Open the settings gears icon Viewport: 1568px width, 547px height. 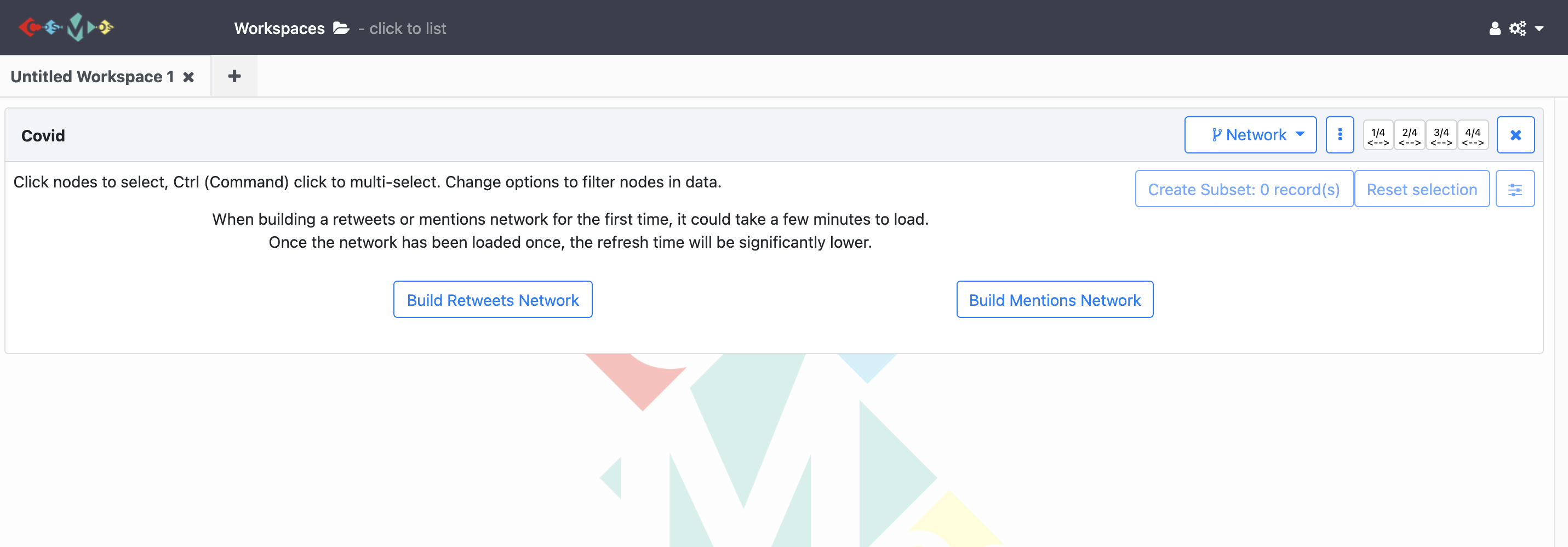tap(1518, 28)
